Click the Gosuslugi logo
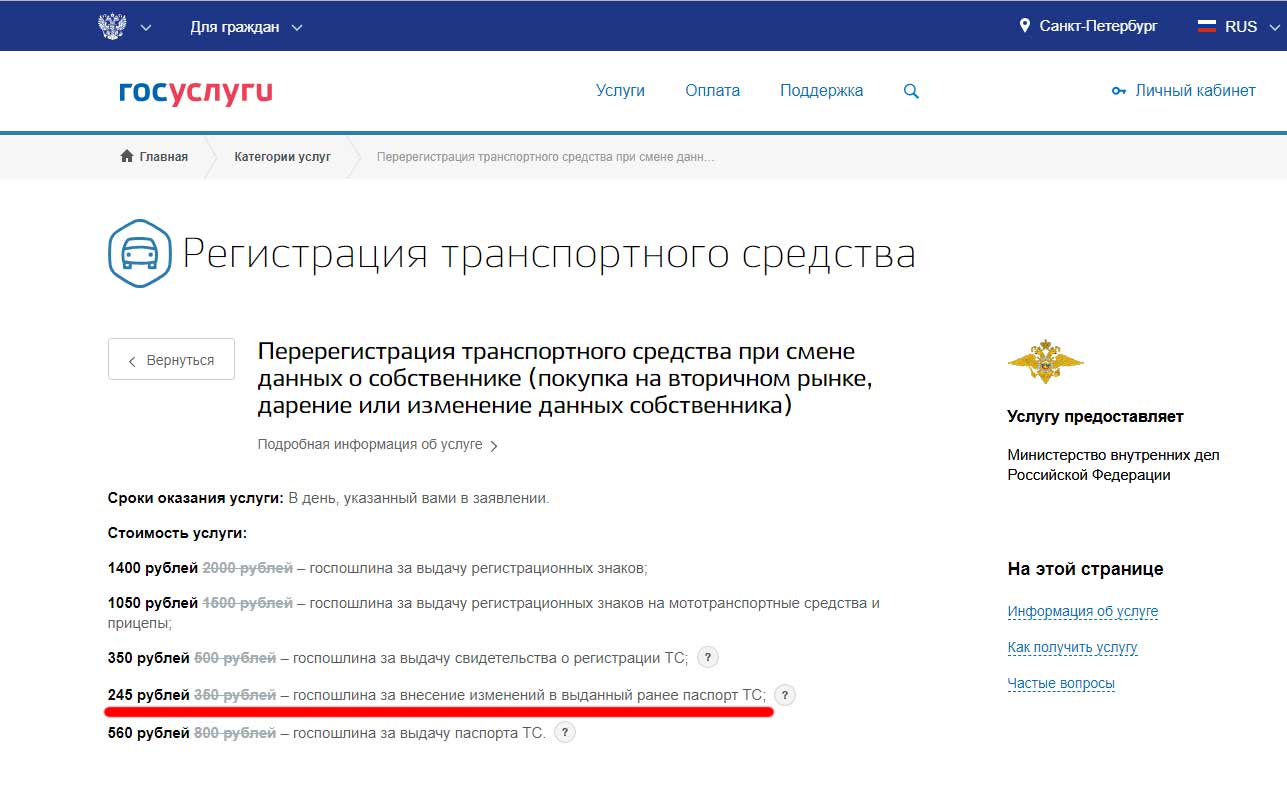This screenshot has height=789, width=1287. click(x=196, y=92)
